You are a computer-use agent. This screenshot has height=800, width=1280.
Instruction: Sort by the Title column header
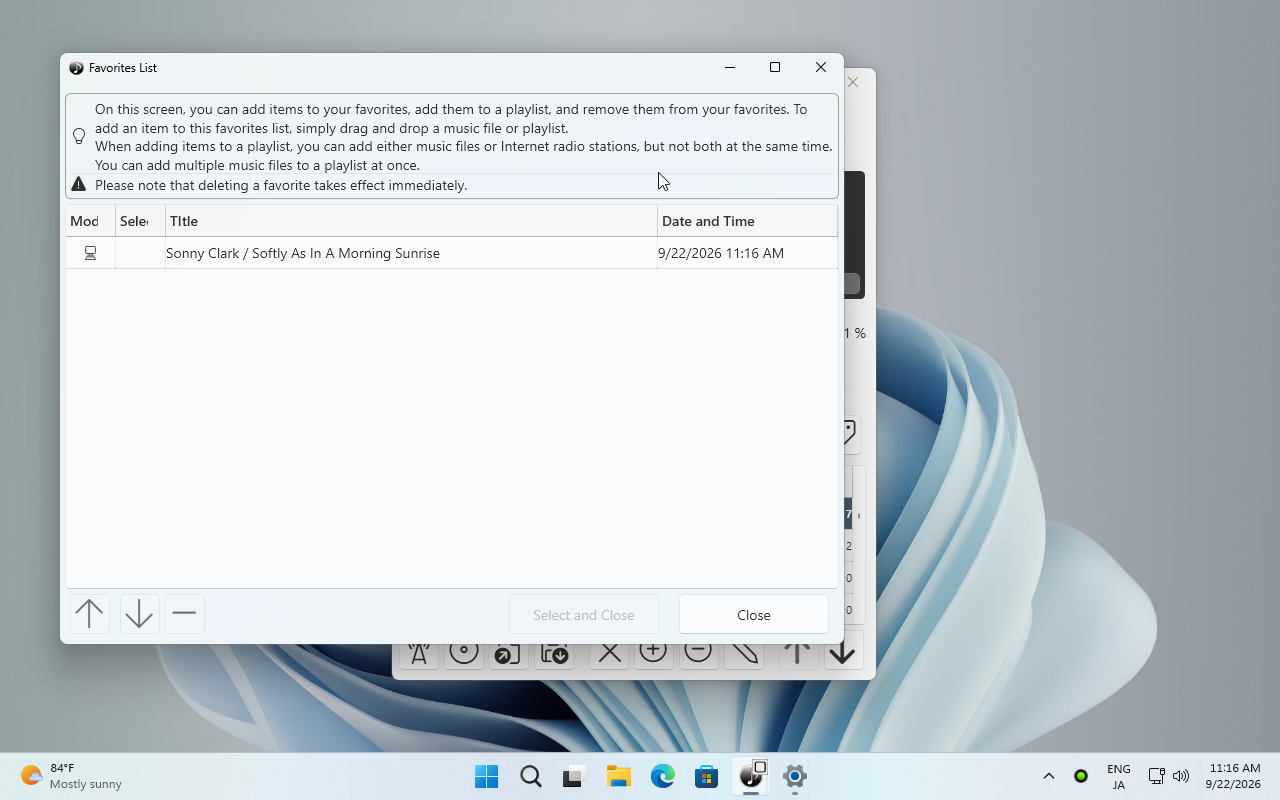[x=411, y=221]
